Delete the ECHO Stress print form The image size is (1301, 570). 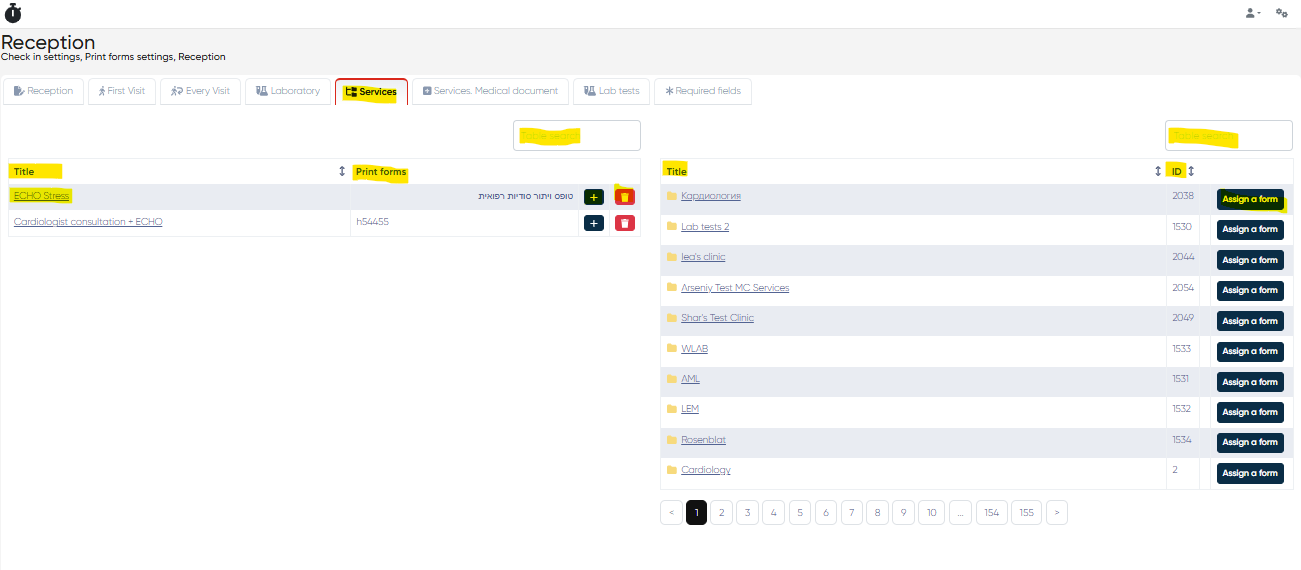point(624,197)
